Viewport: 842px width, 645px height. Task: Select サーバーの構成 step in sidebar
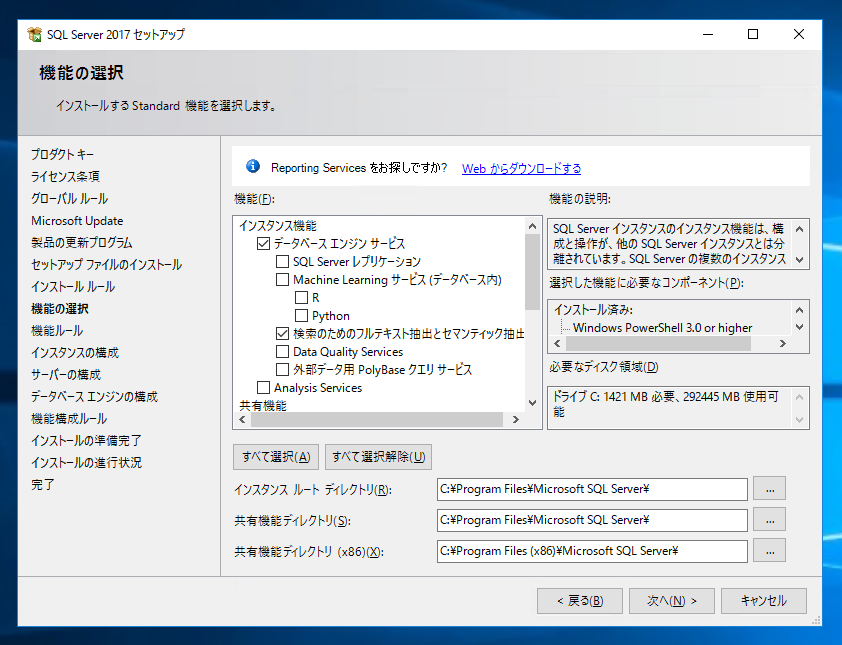click(x=66, y=375)
